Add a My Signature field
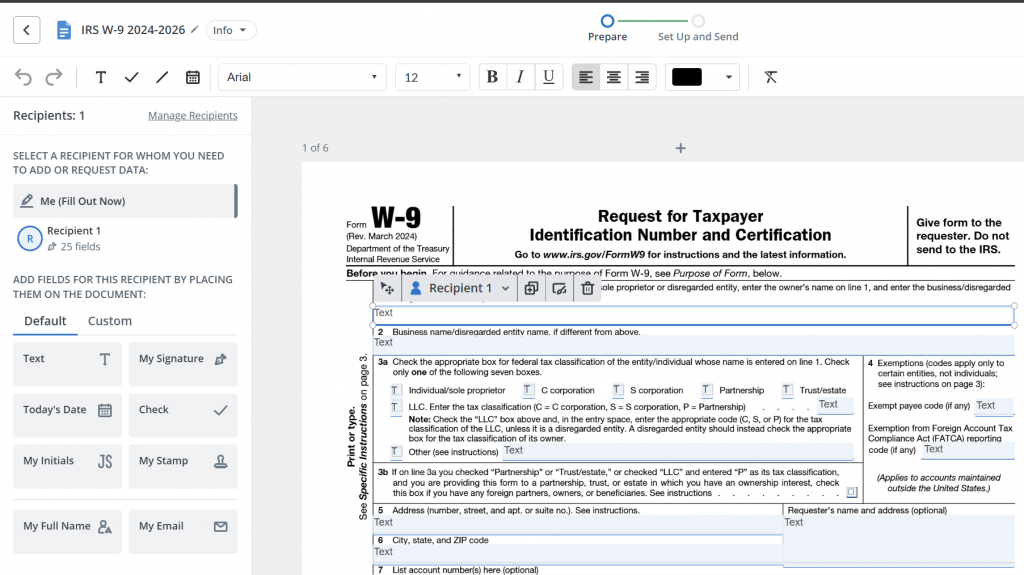Screen dimensions: 1024x575 click(x=183, y=364)
